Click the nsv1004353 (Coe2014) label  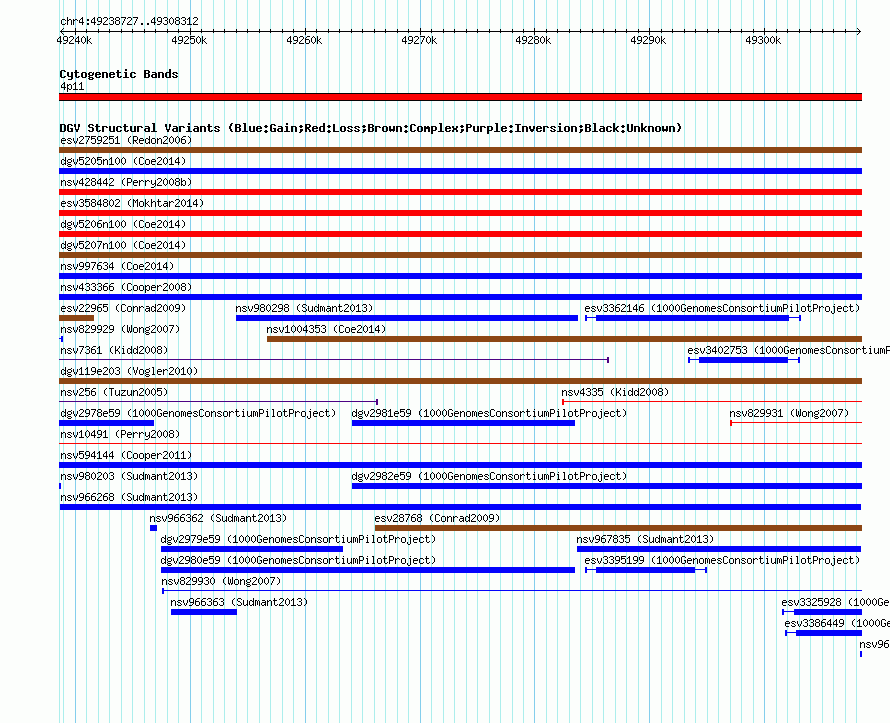pos(326,329)
